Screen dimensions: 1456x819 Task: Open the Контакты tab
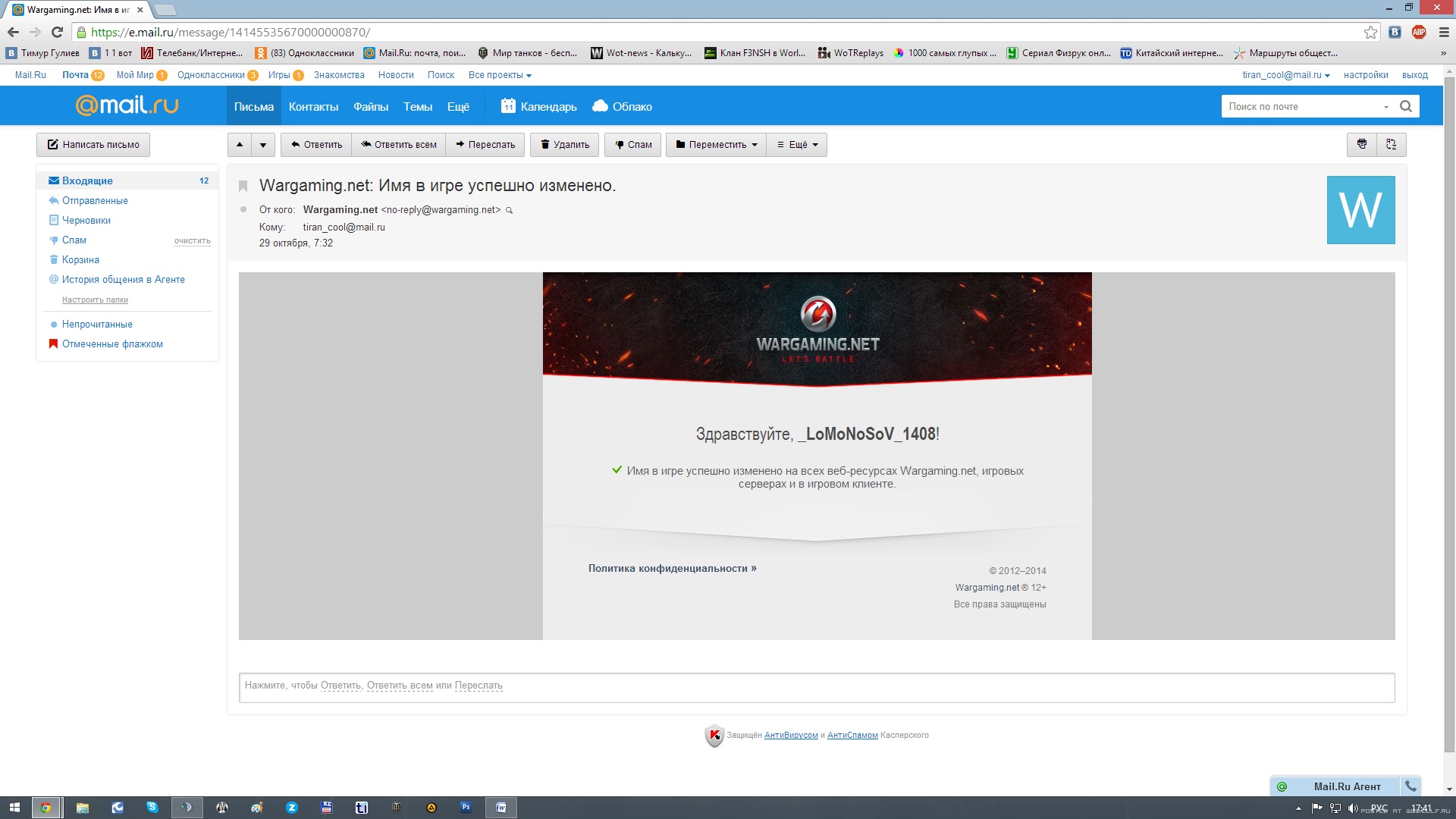[x=313, y=106]
